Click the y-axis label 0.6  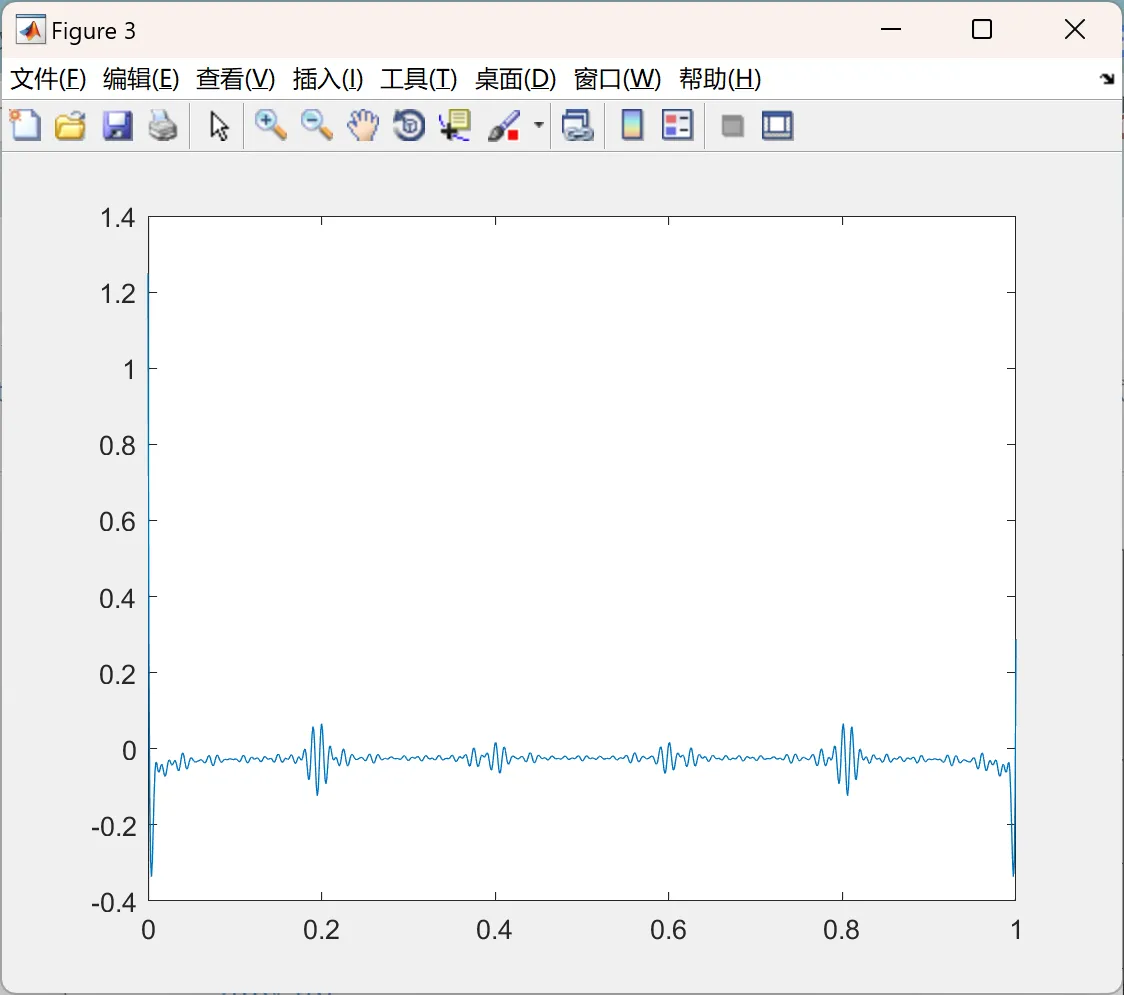(x=118, y=522)
